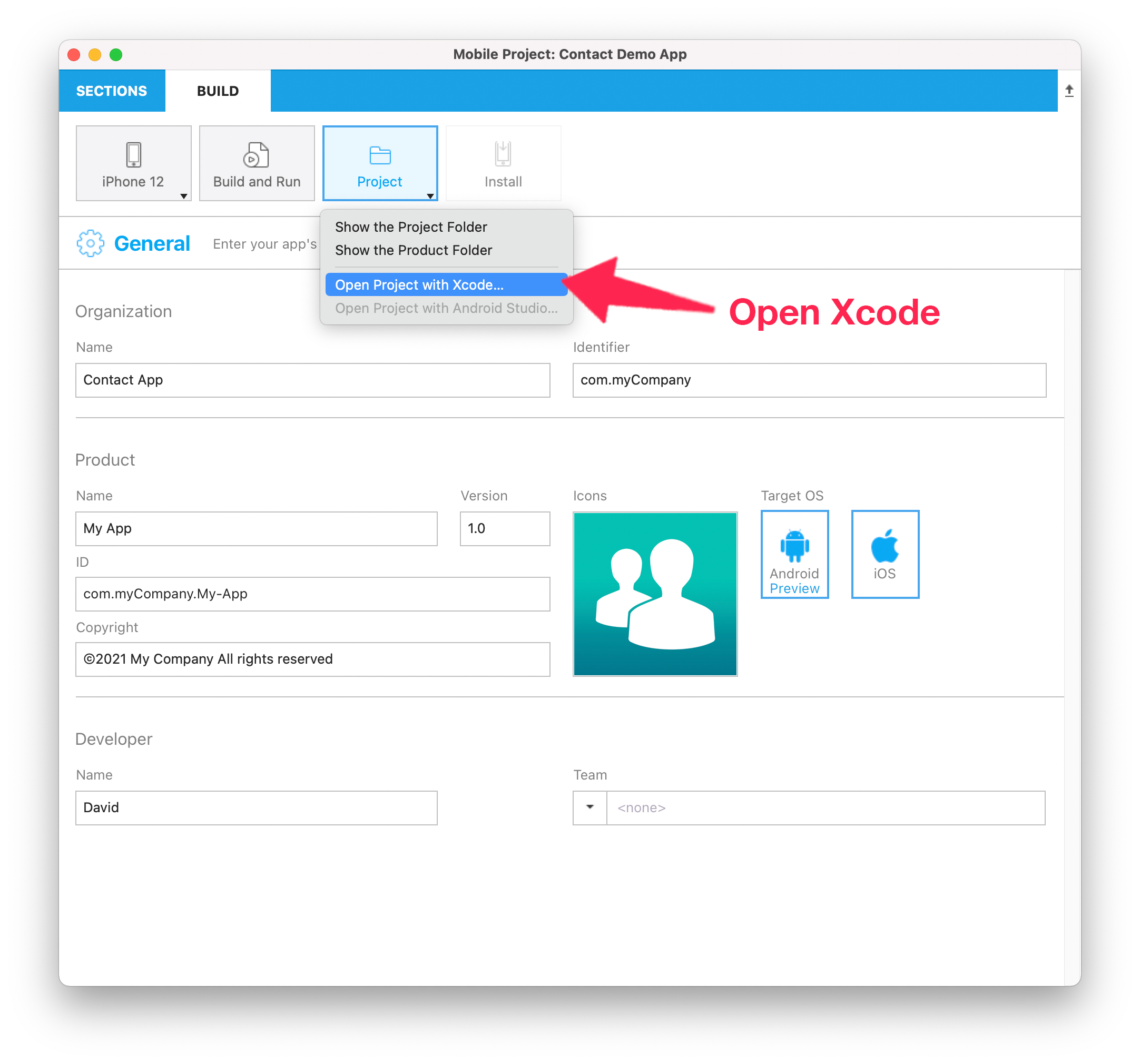Click the Organization Identifier field
The height and width of the screenshot is (1064, 1140).
[x=809, y=379]
